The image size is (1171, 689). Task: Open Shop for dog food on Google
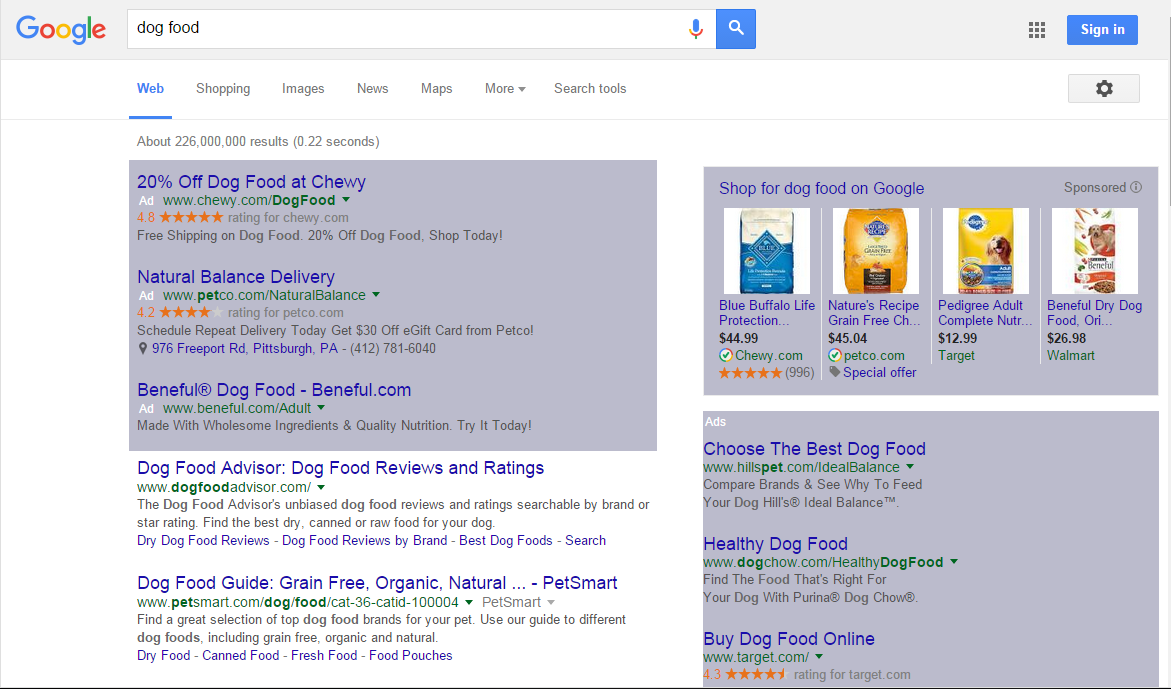(821, 189)
